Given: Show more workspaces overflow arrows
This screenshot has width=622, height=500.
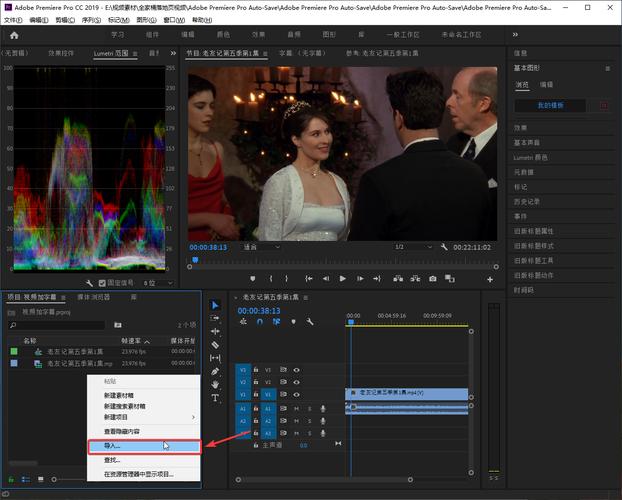Looking at the screenshot, I should 515,35.
